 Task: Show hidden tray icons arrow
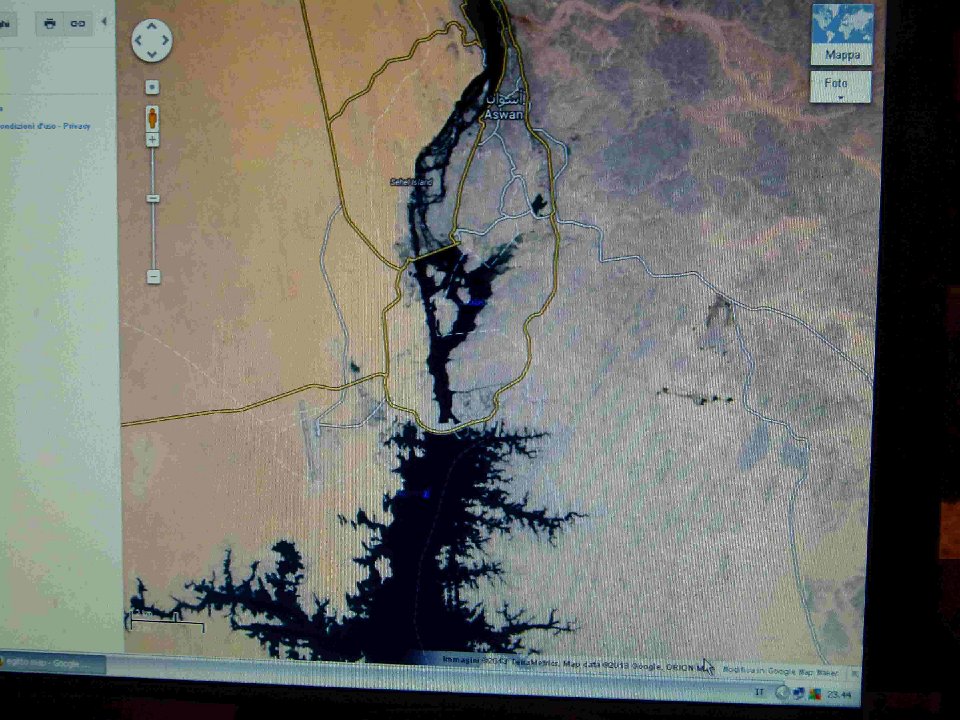pos(781,693)
